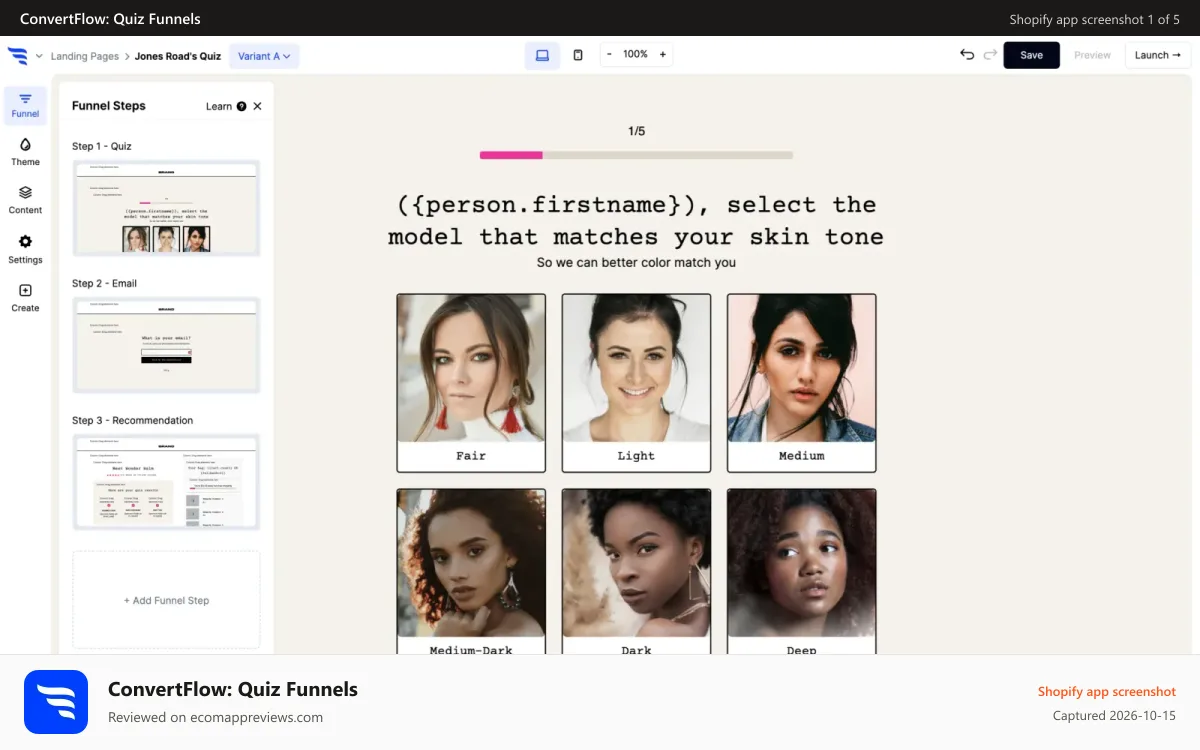Open the Create sidebar tab

pos(25,298)
